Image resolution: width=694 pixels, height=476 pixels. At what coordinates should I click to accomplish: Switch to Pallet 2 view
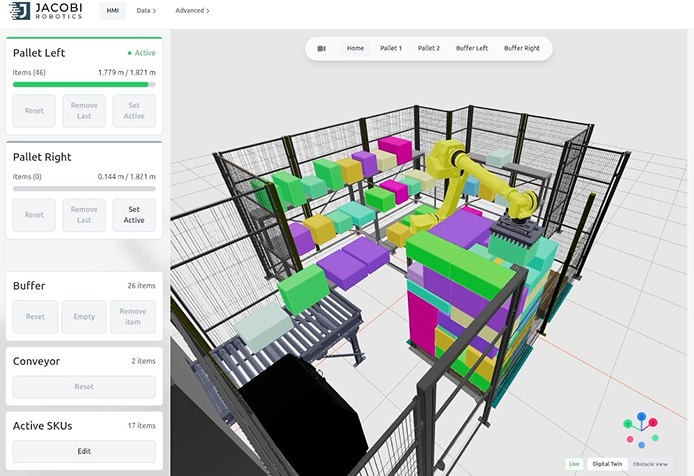pyautogui.click(x=429, y=48)
